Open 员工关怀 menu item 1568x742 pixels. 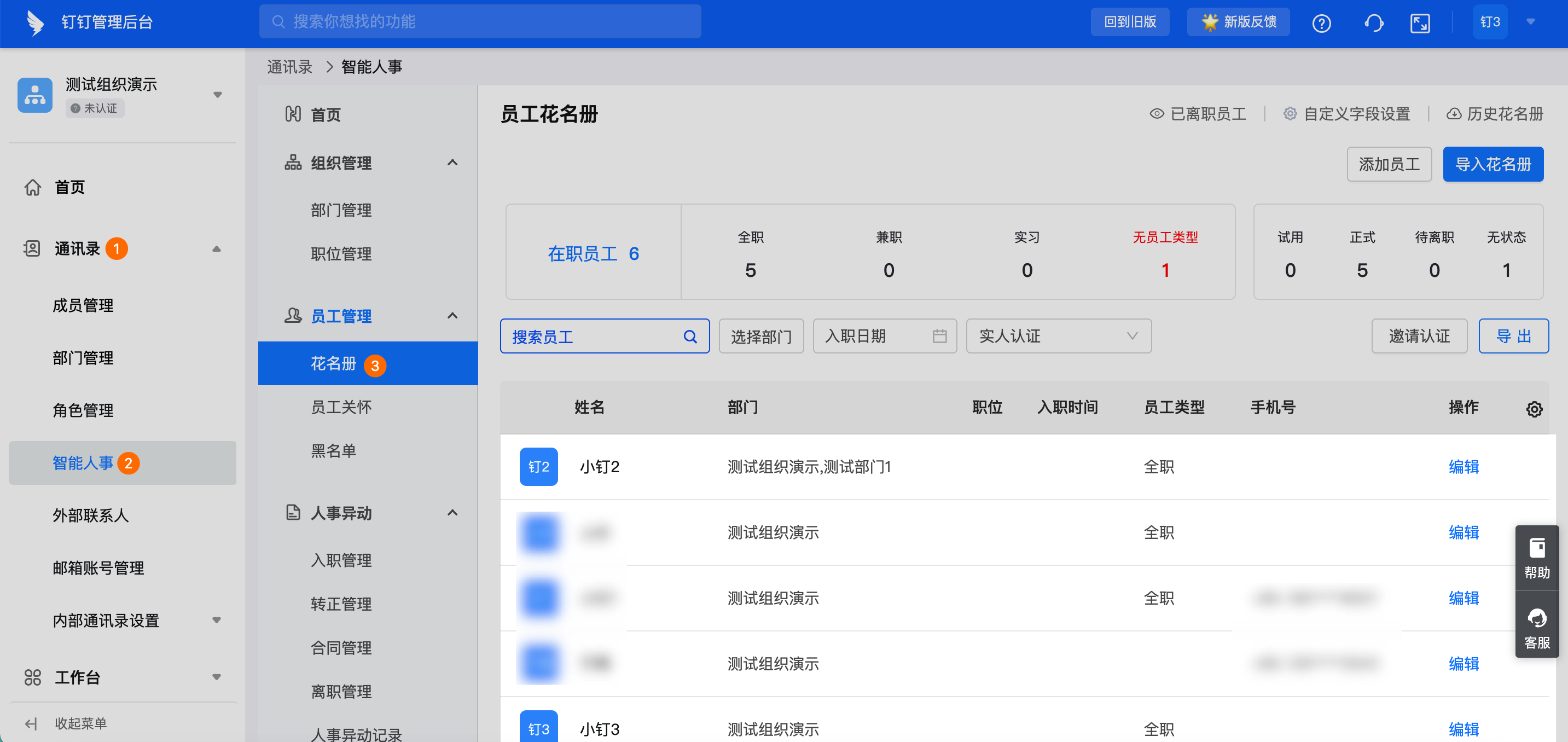coord(341,407)
